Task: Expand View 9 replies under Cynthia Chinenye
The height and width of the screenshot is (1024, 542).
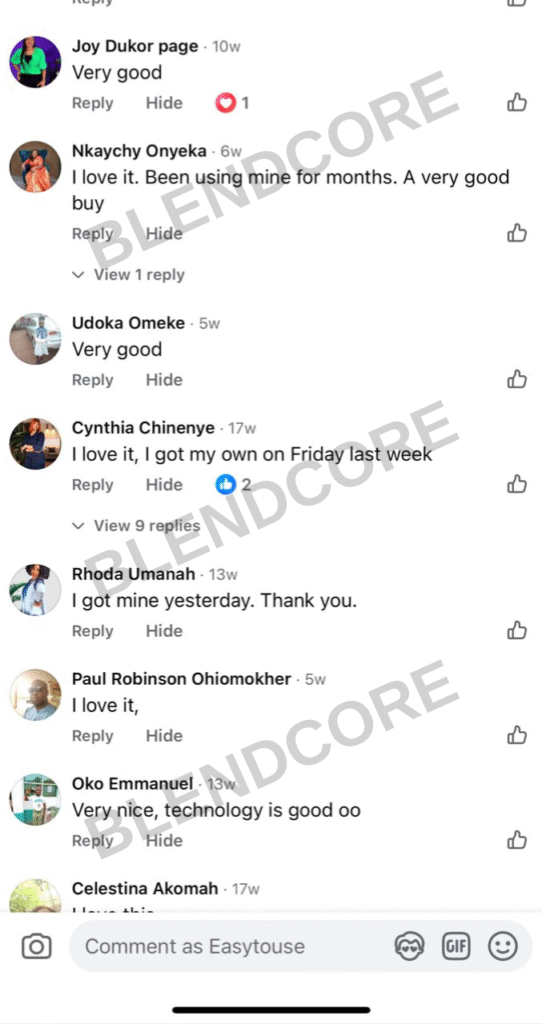Action: click(x=136, y=526)
